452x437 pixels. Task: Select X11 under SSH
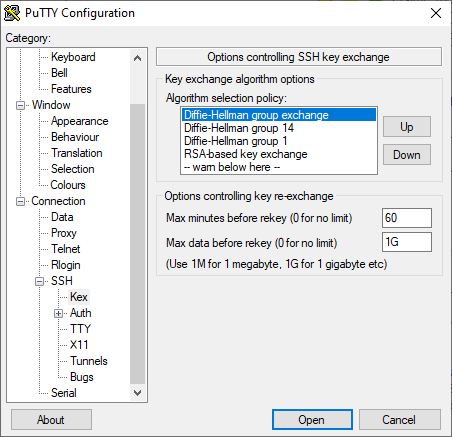pyautogui.click(x=79, y=345)
